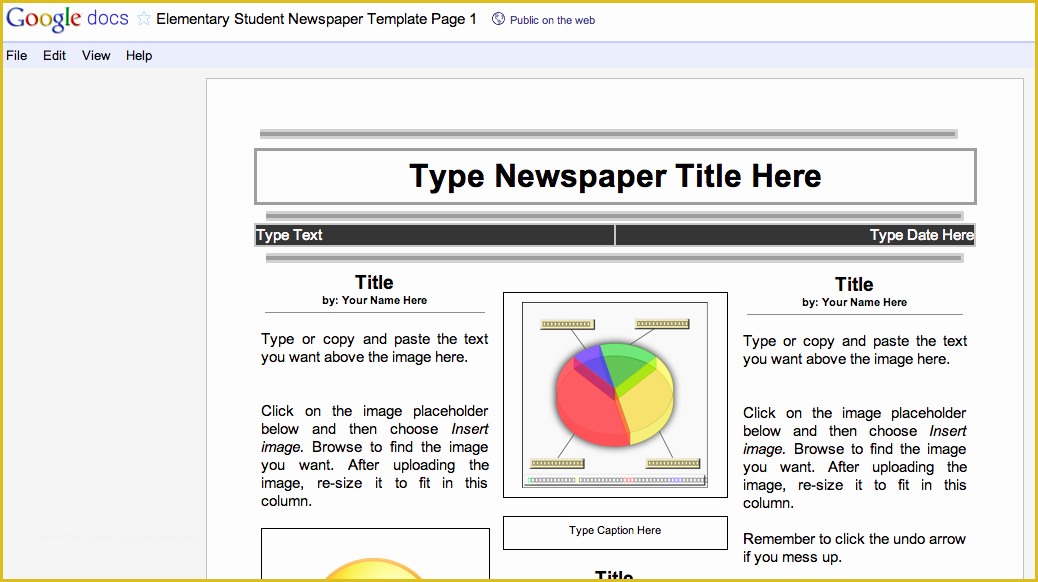
Task: Open the Edit menu
Action: pyautogui.click(x=54, y=56)
